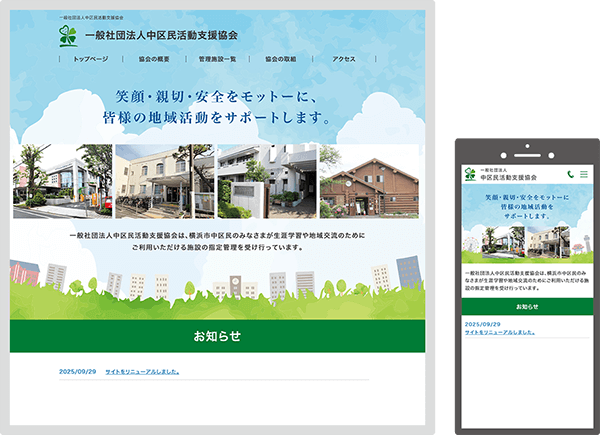
Task: Select the brown log house photo
Action: tap(369, 181)
